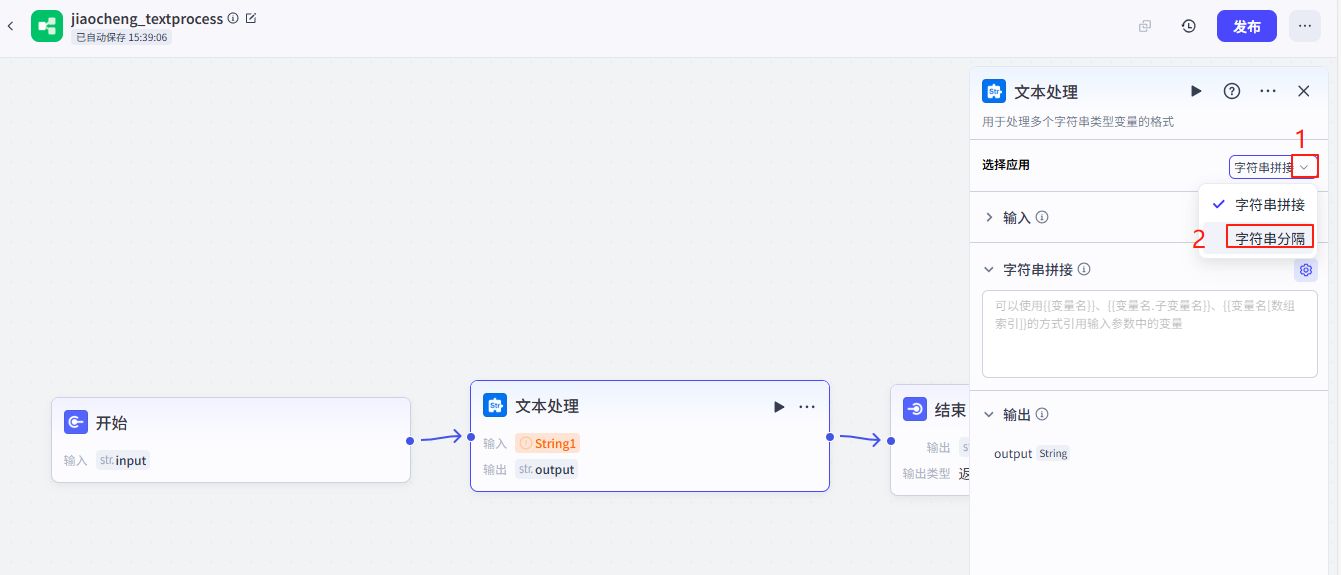Click the output String variable row
The image size is (1341, 575).
pyautogui.click(x=1031, y=453)
